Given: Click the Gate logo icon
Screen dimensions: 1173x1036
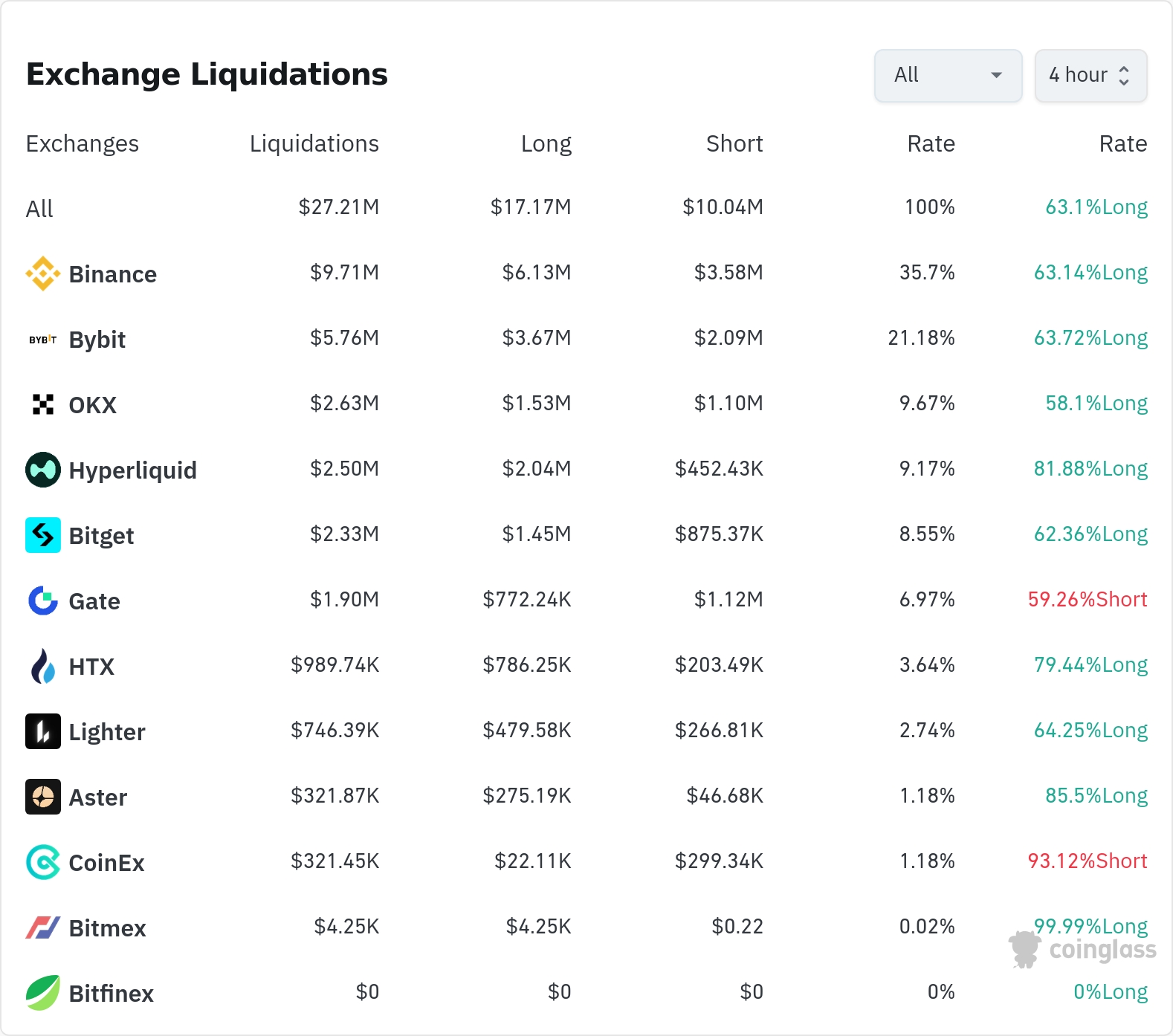Looking at the screenshot, I should pos(43,600).
